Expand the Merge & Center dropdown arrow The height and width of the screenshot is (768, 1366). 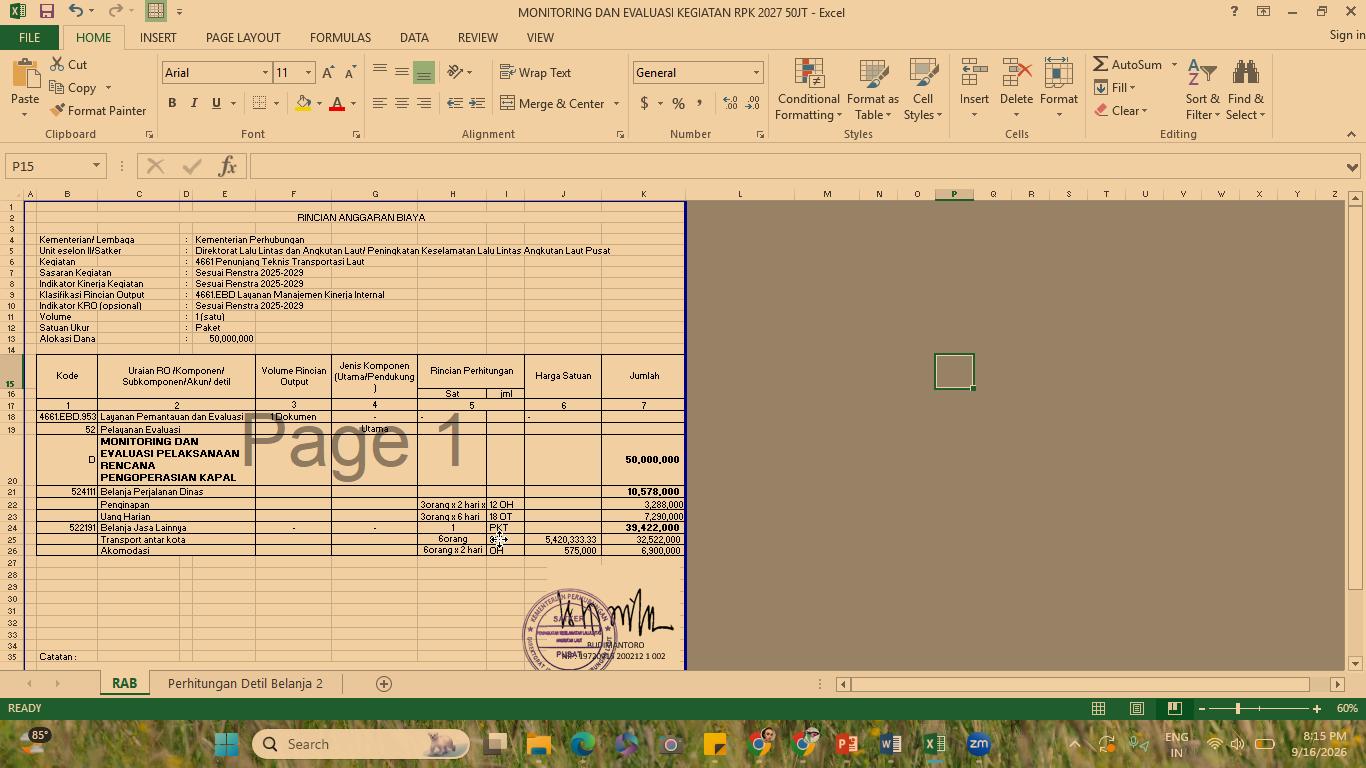(616, 104)
